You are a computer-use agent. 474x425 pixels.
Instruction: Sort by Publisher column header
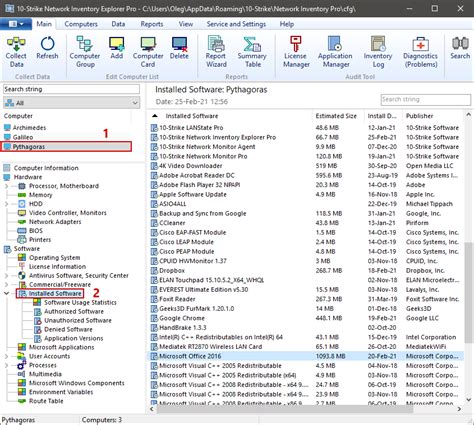click(433, 116)
